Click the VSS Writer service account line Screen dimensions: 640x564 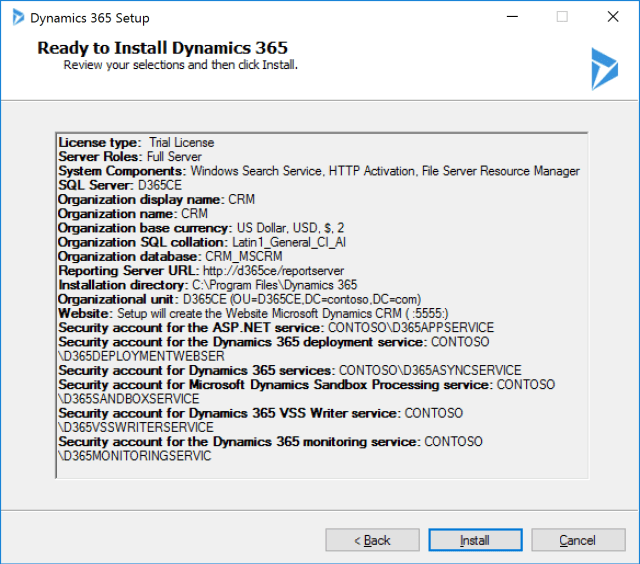260,413
